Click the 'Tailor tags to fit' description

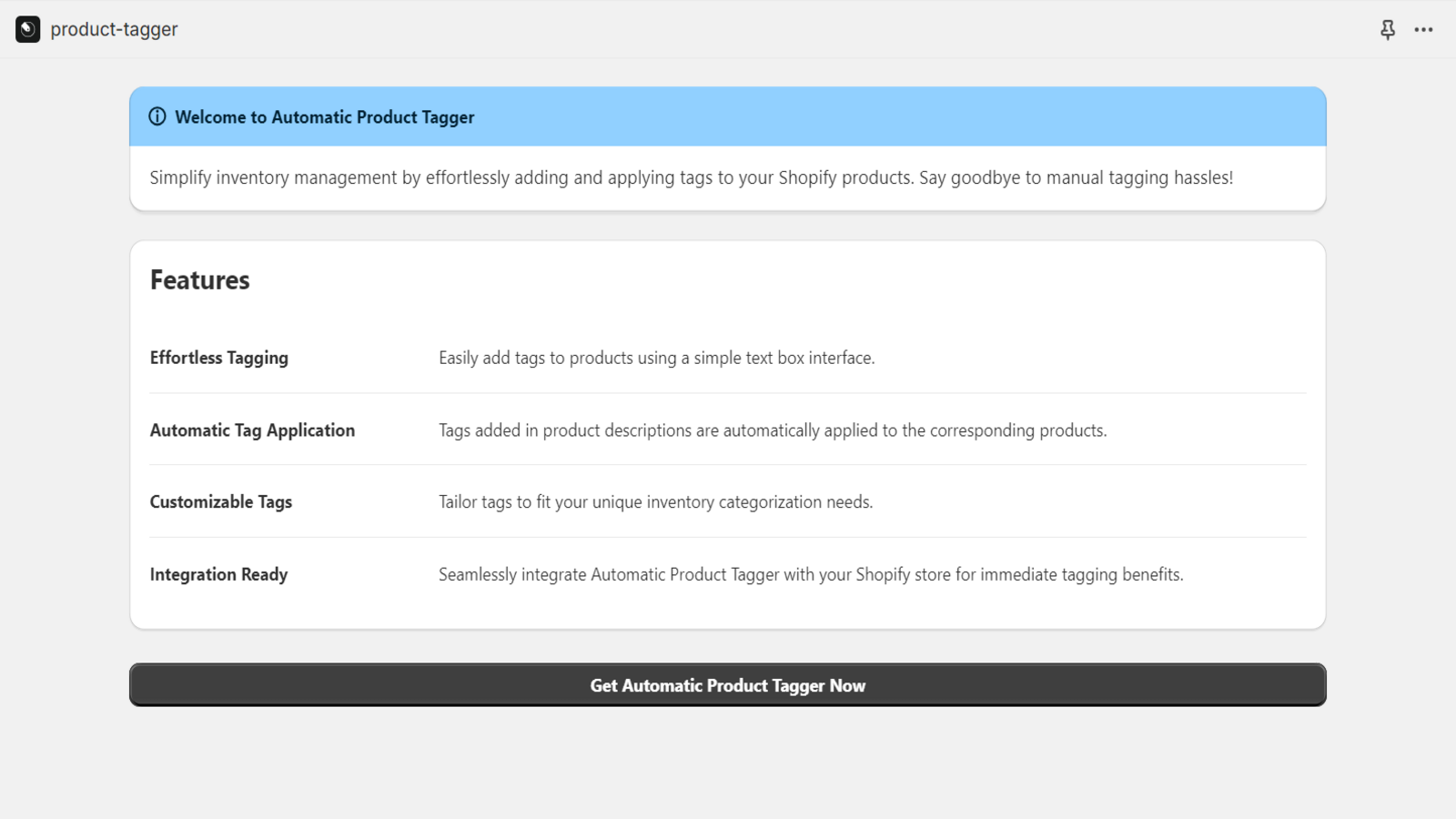[655, 501]
